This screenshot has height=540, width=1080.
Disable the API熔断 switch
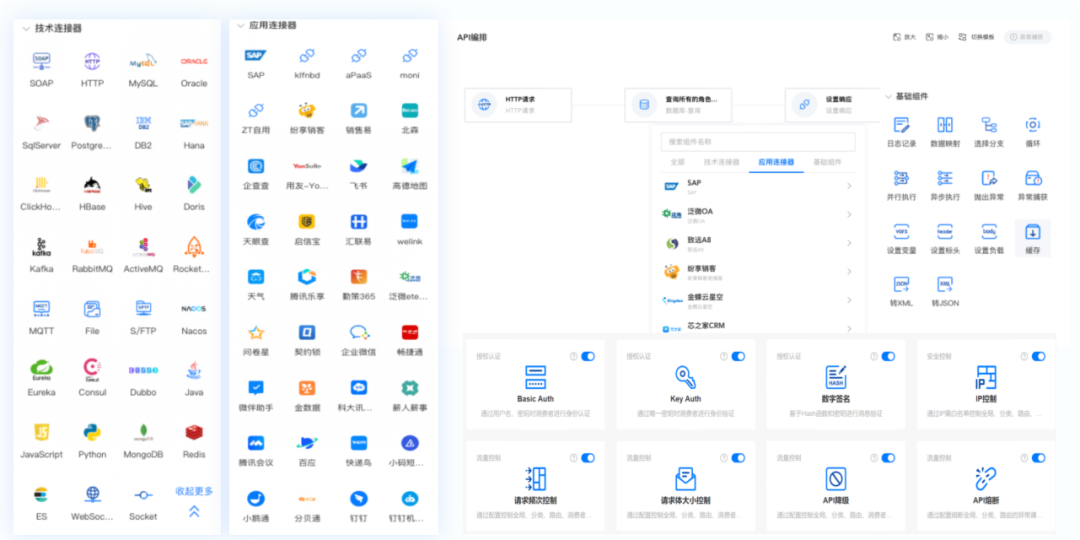click(1039, 457)
